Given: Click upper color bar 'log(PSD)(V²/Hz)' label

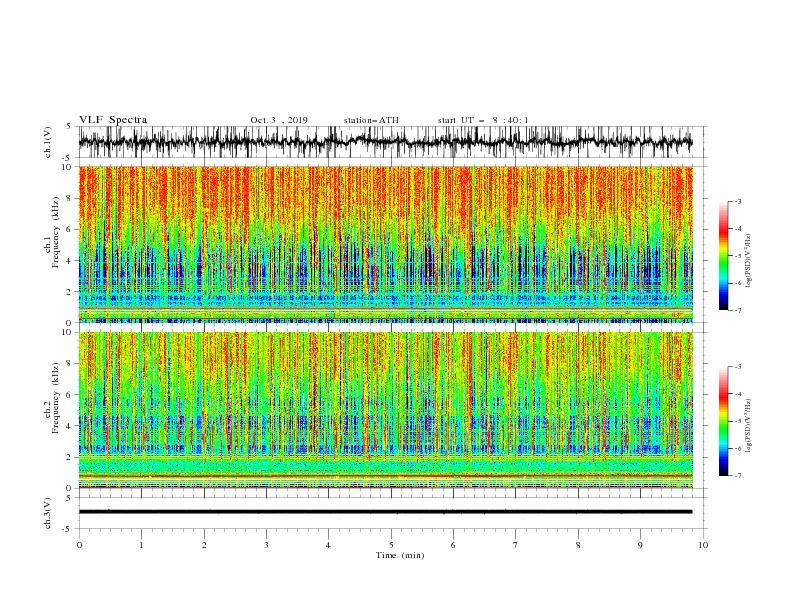Looking at the screenshot, I should point(748,261).
